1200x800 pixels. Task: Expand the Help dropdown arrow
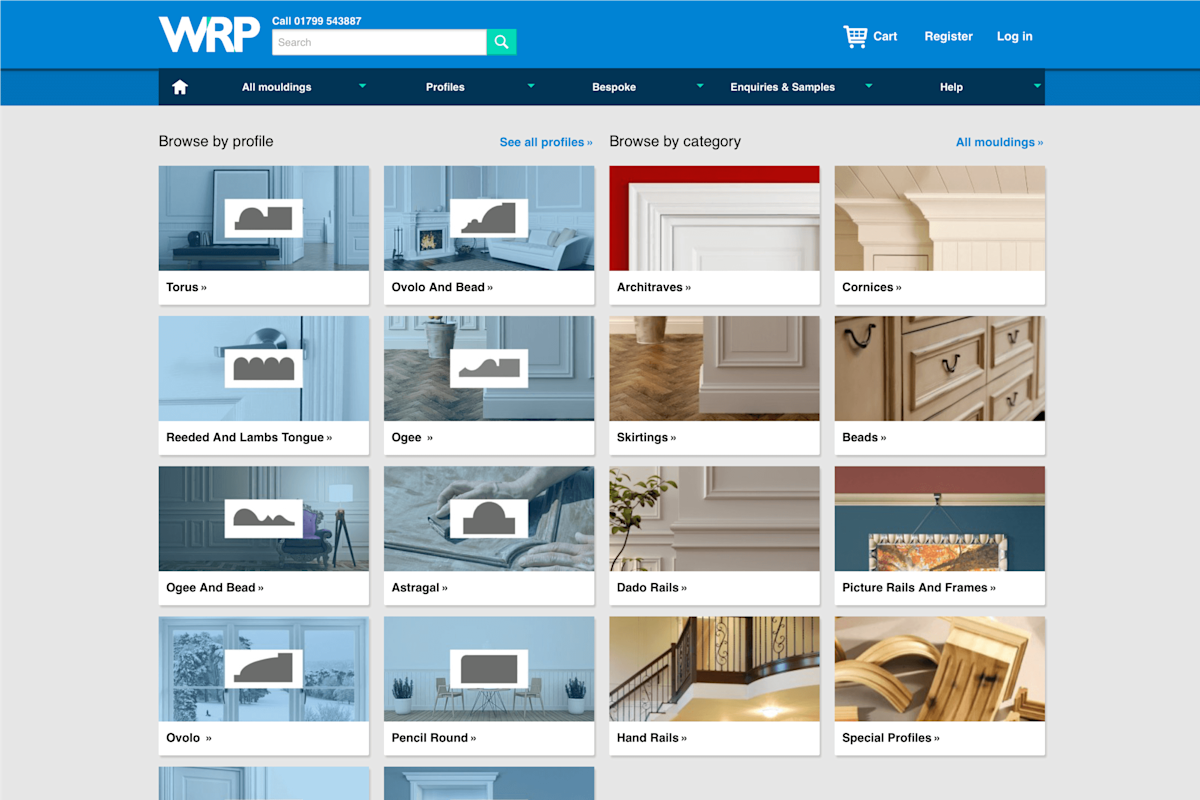click(x=1037, y=86)
